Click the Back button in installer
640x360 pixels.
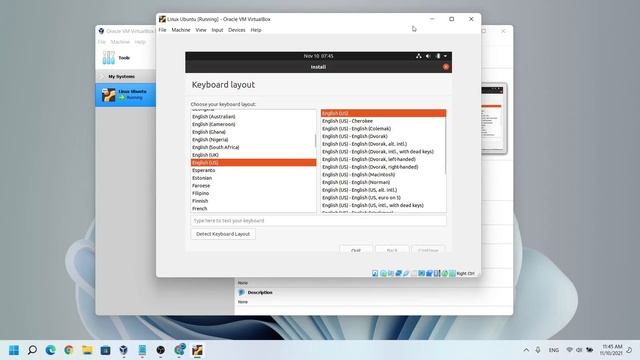(392, 249)
